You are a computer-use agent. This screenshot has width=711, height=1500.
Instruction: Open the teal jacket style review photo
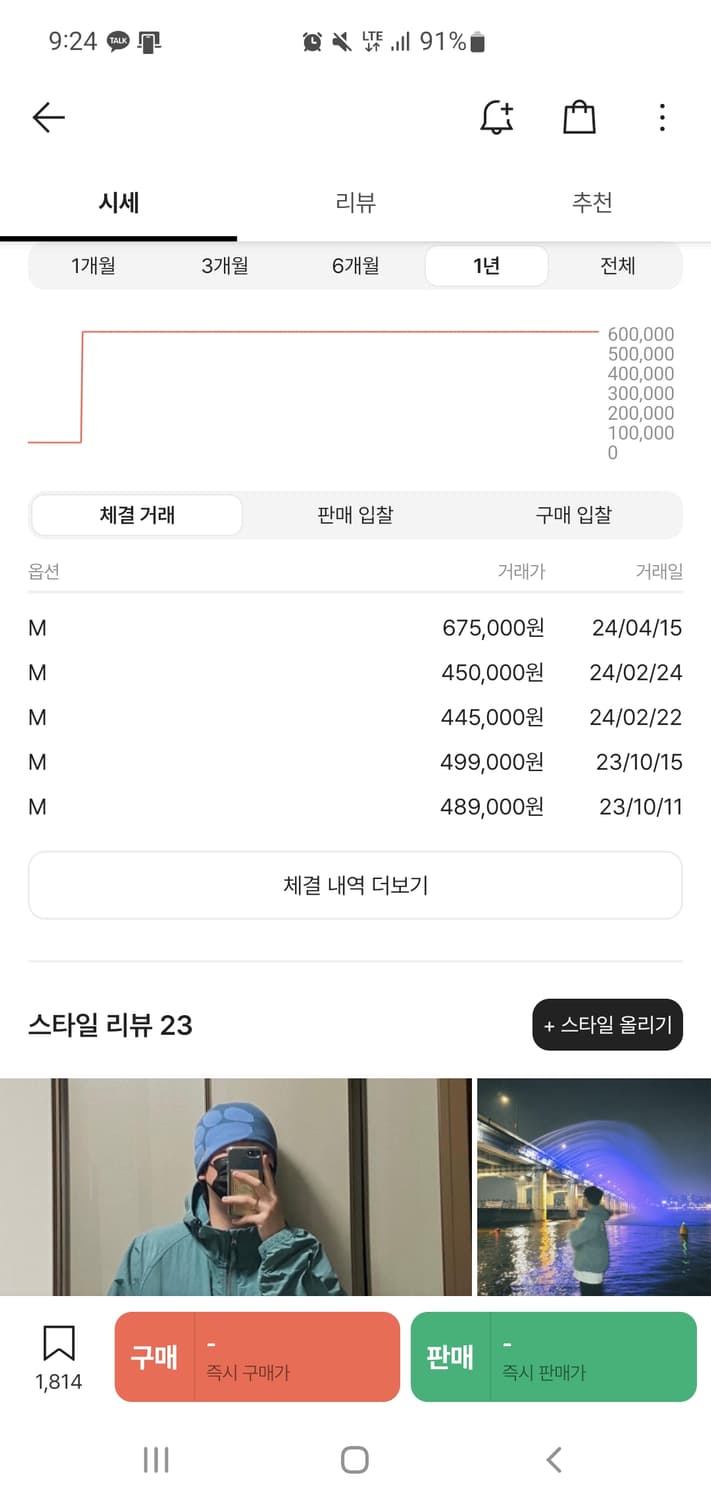(237, 1190)
